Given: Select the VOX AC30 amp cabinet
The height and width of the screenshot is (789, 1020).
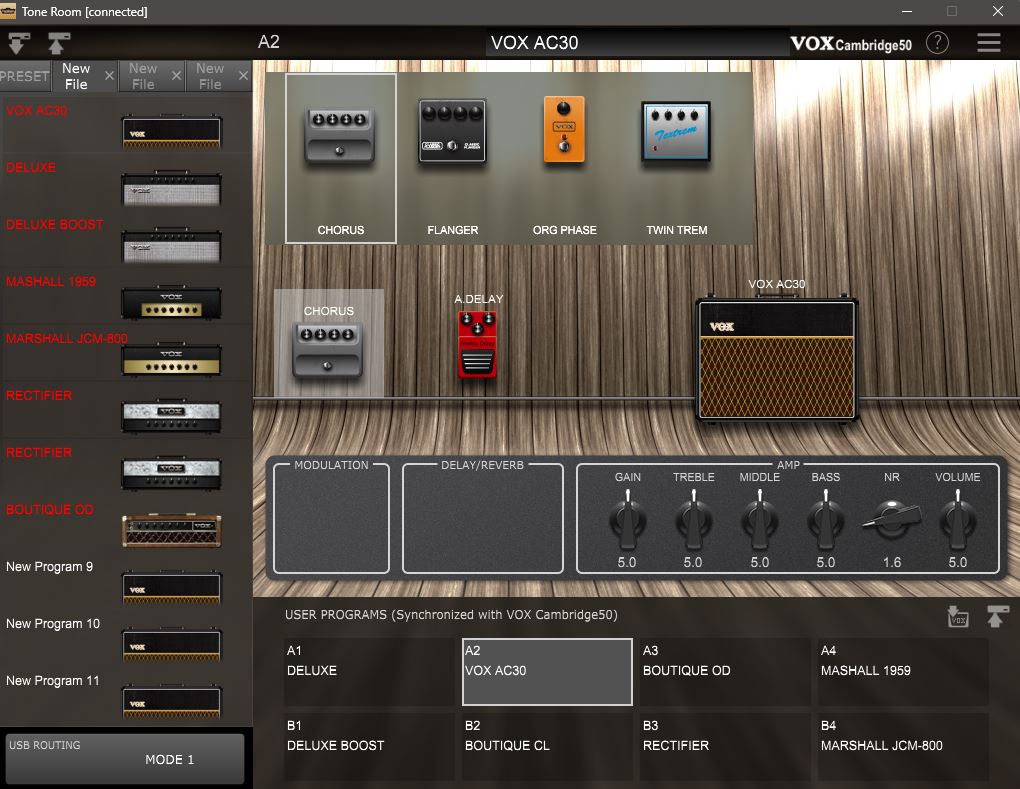Looking at the screenshot, I should 776,358.
